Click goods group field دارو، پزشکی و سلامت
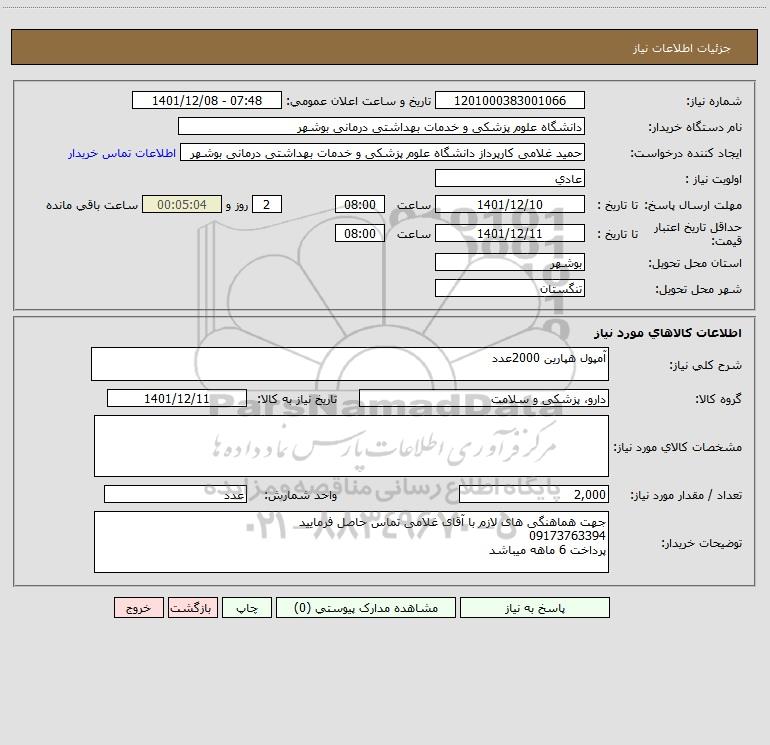The image size is (770, 745). 484,398
